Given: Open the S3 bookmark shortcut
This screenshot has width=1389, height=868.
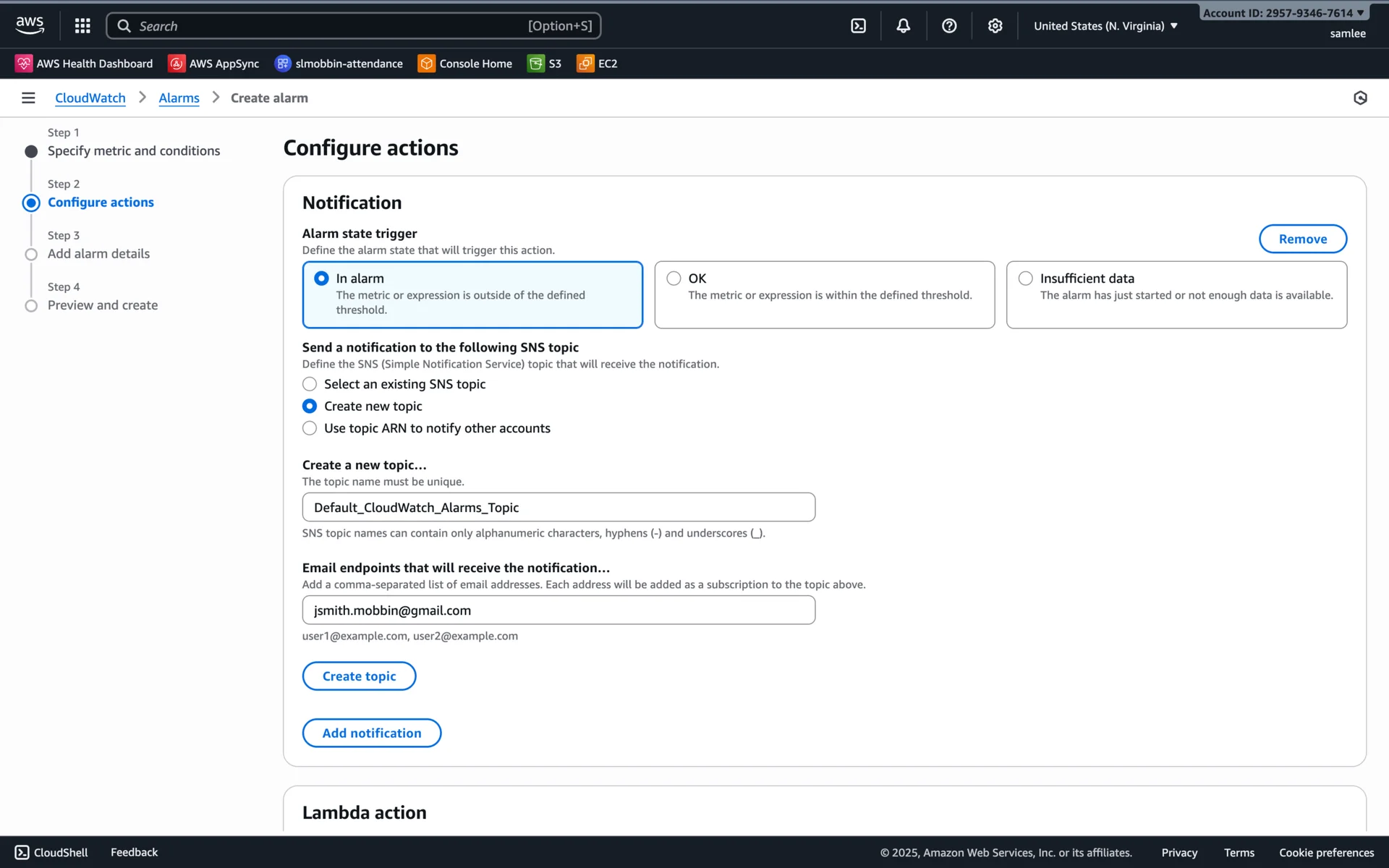Looking at the screenshot, I should tap(545, 64).
